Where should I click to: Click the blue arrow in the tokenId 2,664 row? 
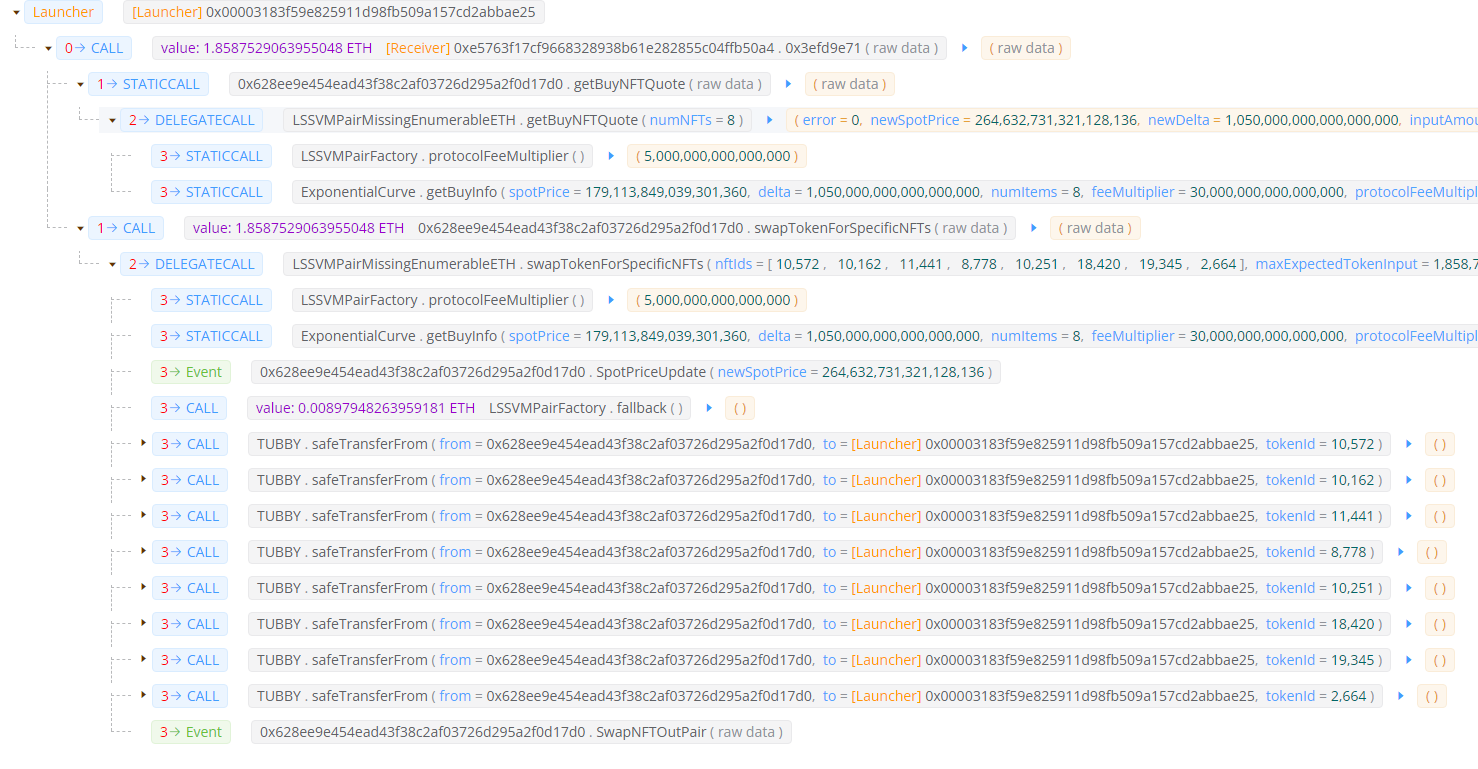1400,696
